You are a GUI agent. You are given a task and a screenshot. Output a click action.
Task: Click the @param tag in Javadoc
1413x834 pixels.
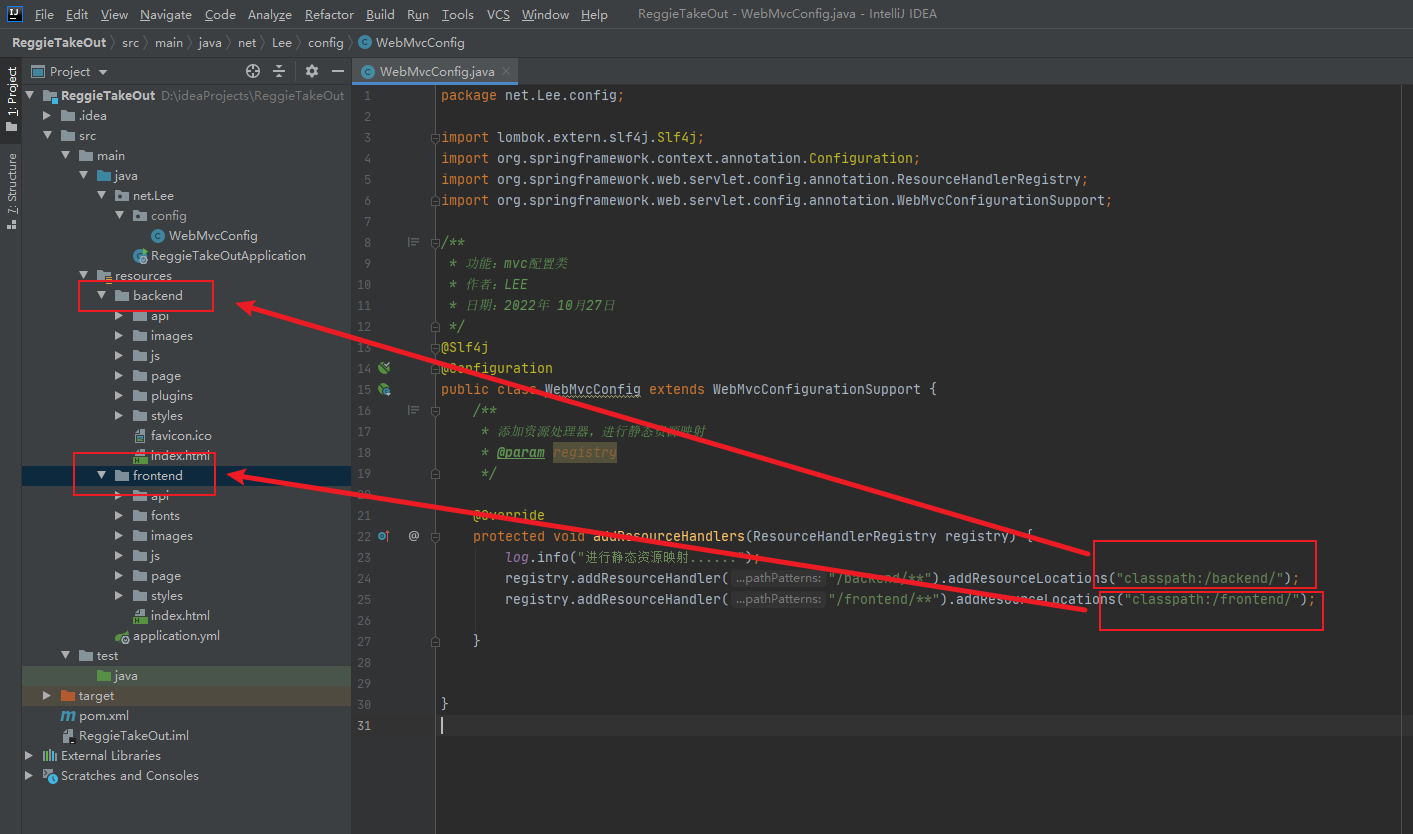tap(521, 452)
